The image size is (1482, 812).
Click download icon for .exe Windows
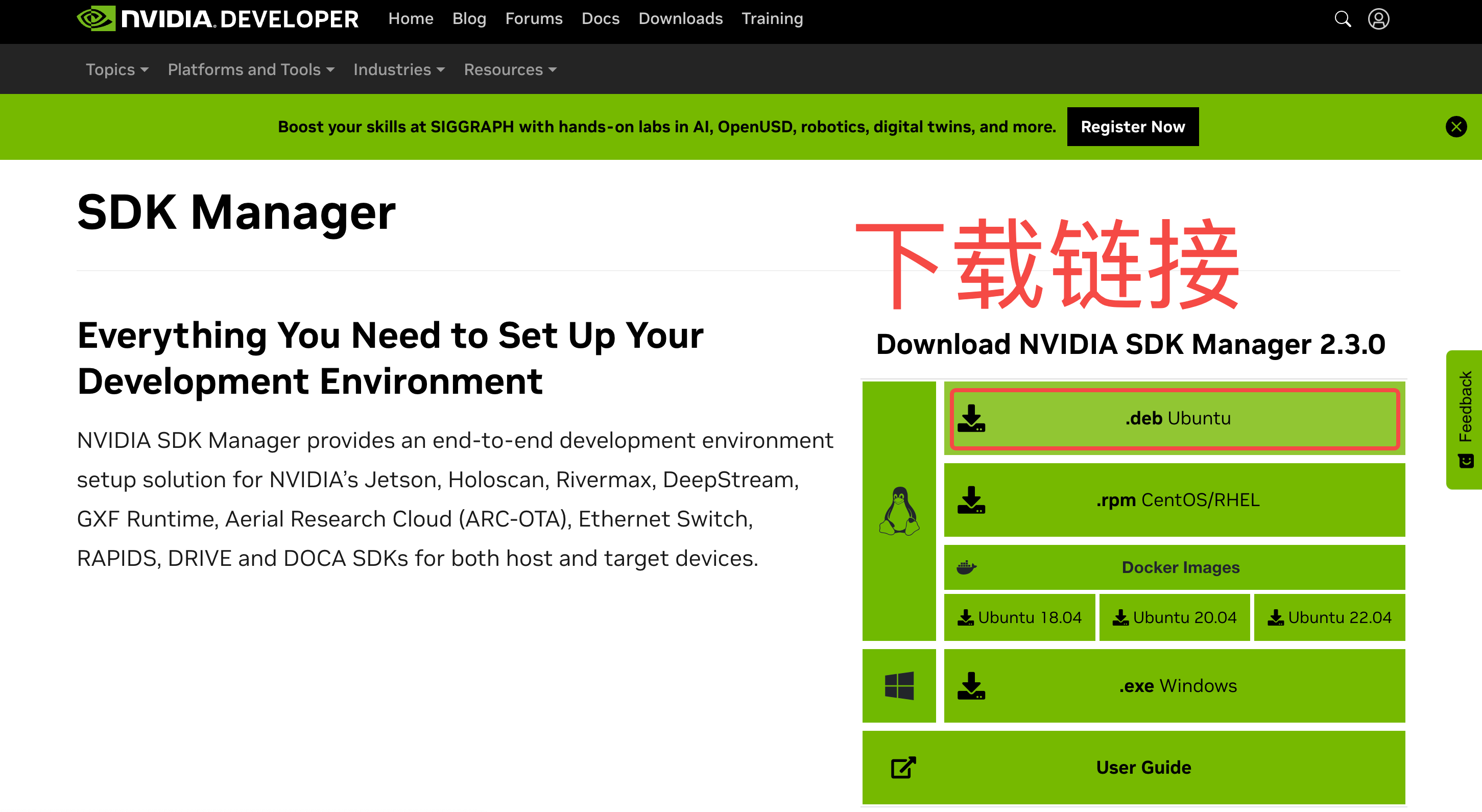(971, 686)
